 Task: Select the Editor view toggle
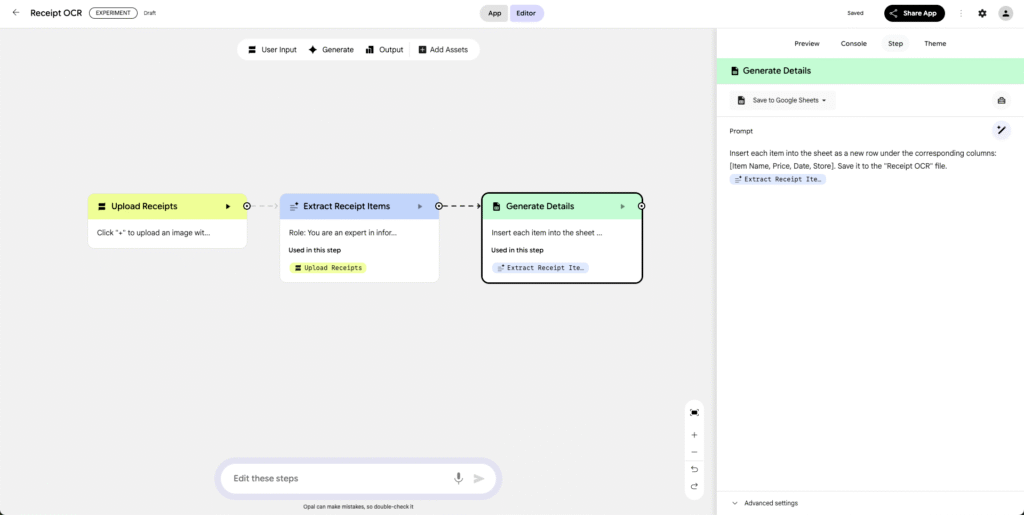coord(527,13)
